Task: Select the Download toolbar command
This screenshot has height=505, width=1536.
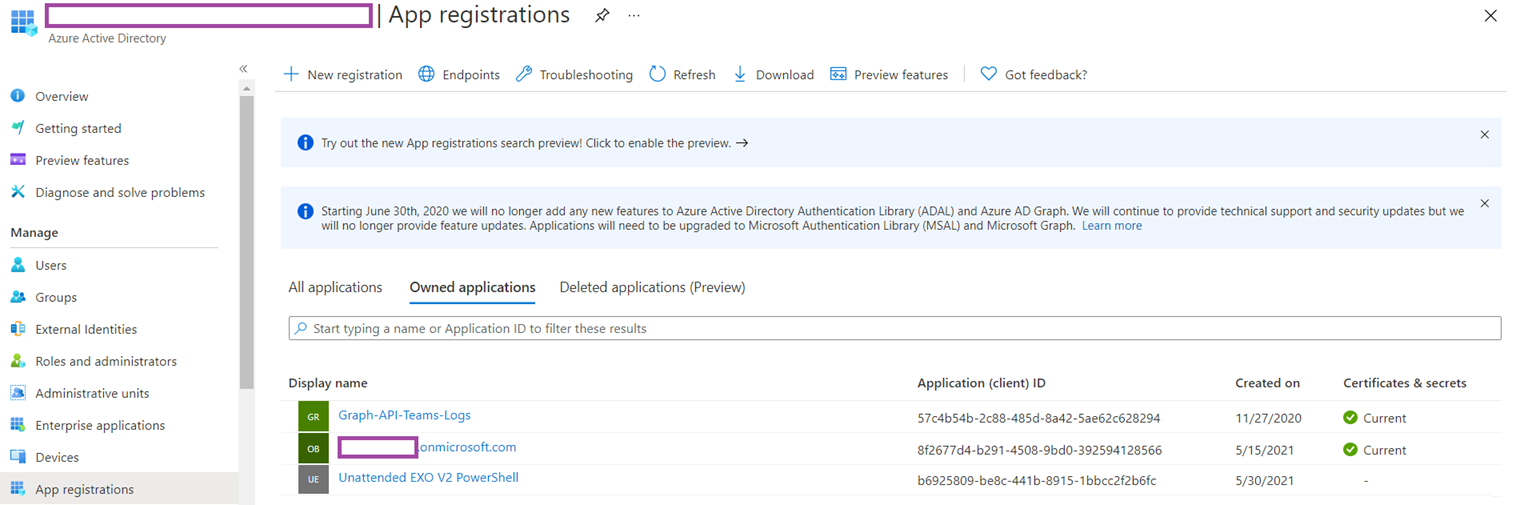Action: pos(773,74)
